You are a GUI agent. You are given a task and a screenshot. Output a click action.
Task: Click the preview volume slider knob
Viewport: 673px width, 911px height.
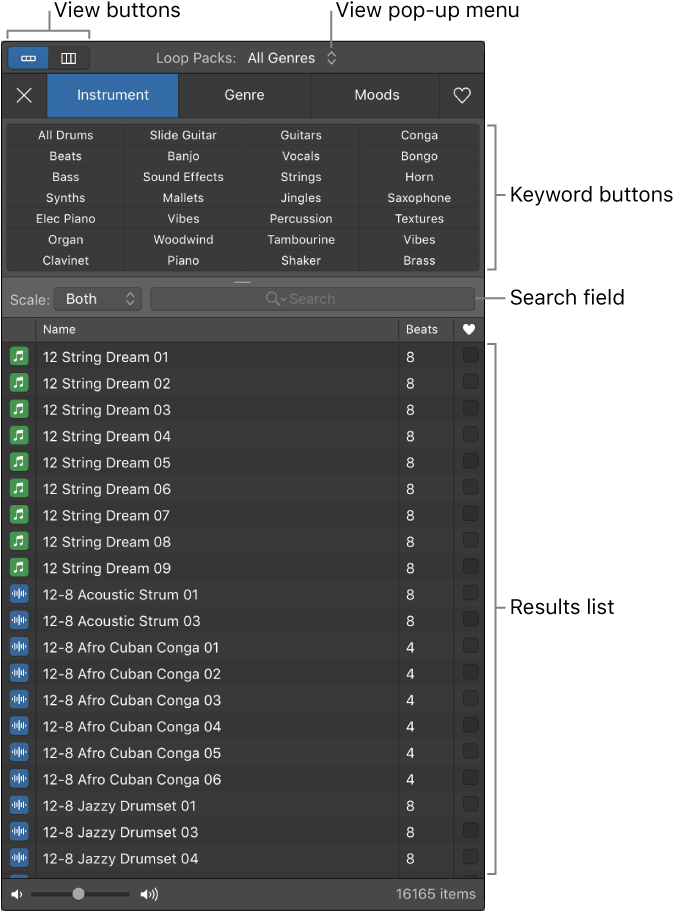[78, 894]
